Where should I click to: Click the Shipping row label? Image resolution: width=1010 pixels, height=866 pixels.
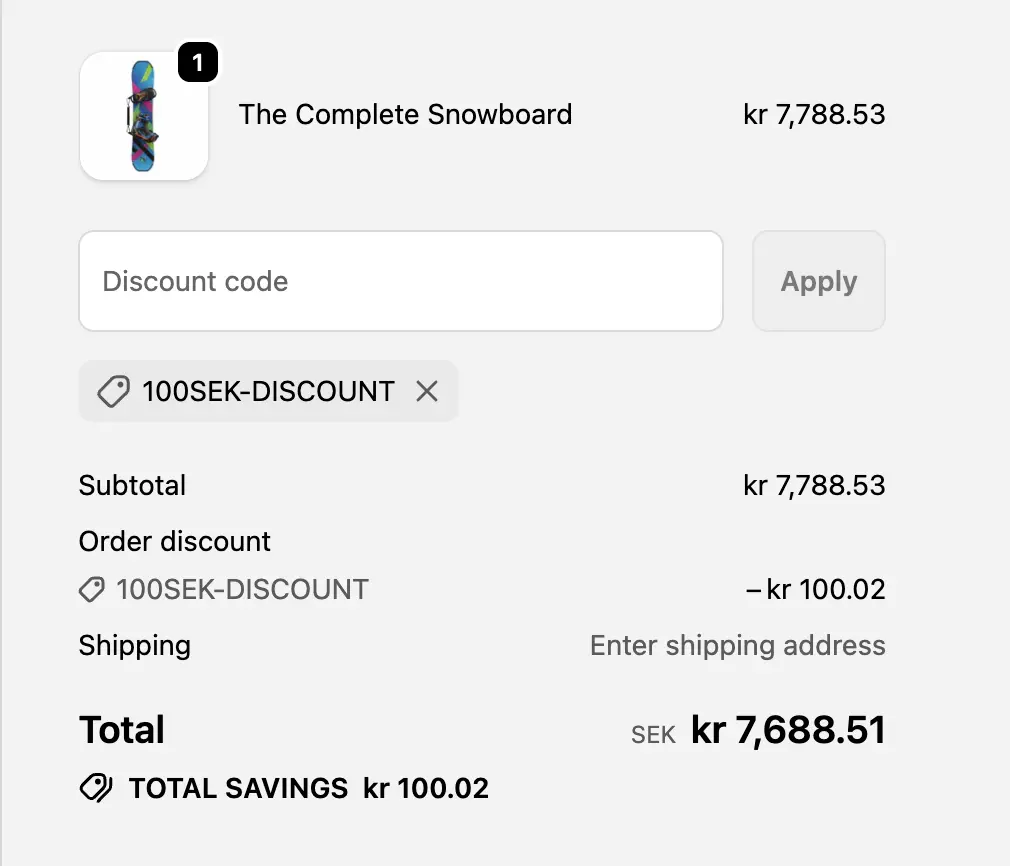(x=134, y=645)
